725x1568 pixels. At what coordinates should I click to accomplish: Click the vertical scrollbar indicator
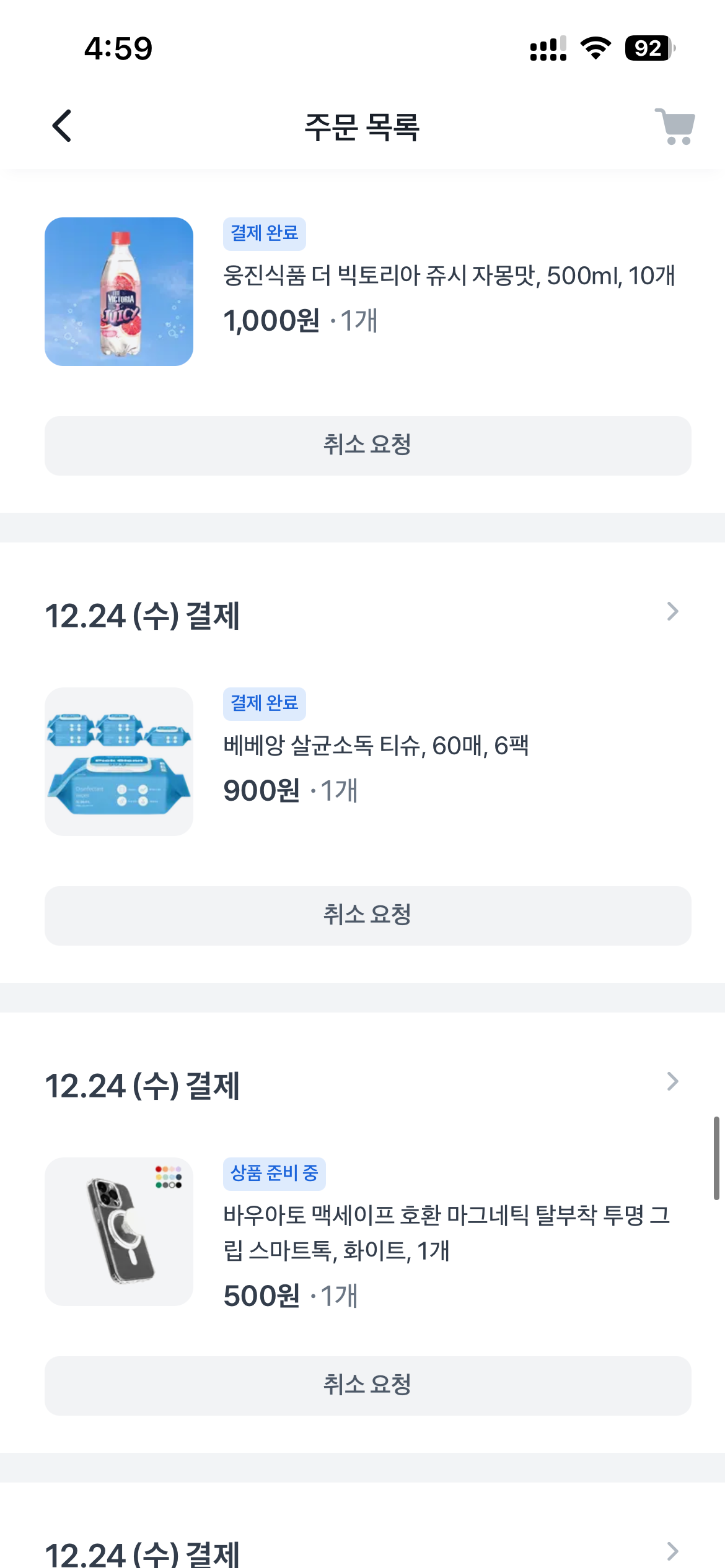716,1158
